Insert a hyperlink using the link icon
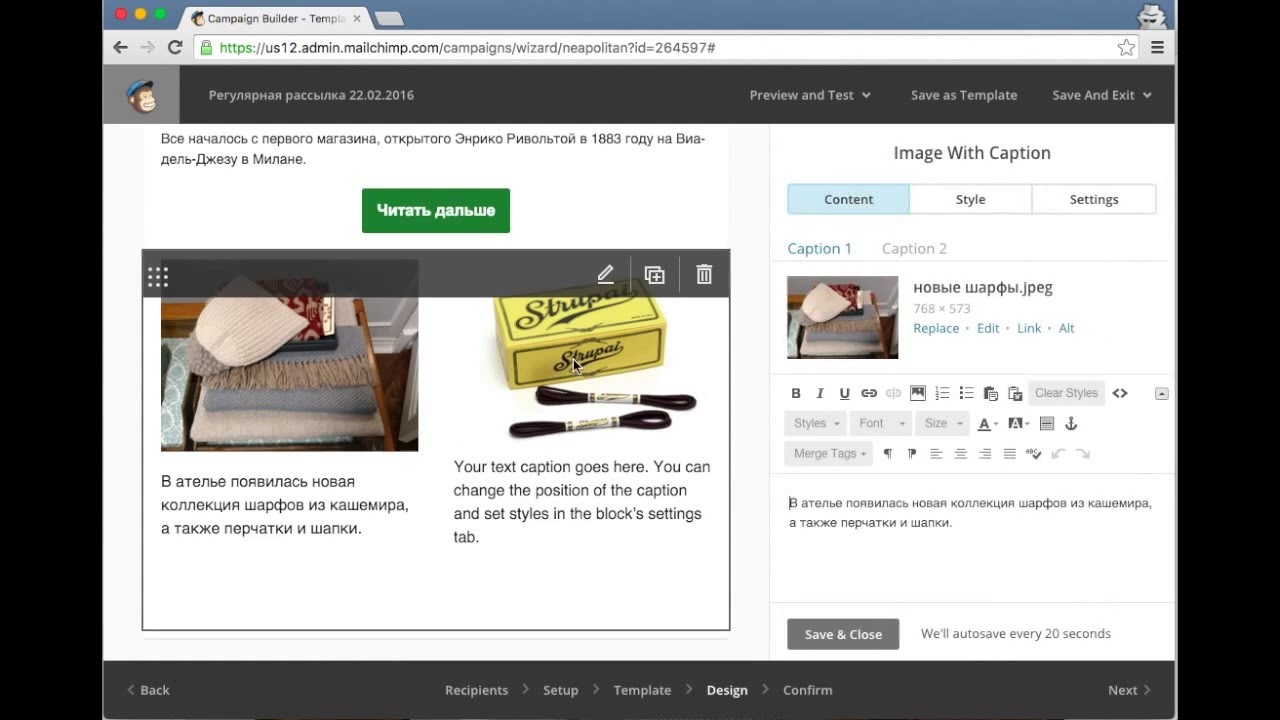1280x720 pixels. pyautogui.click(x=869, y=393)
